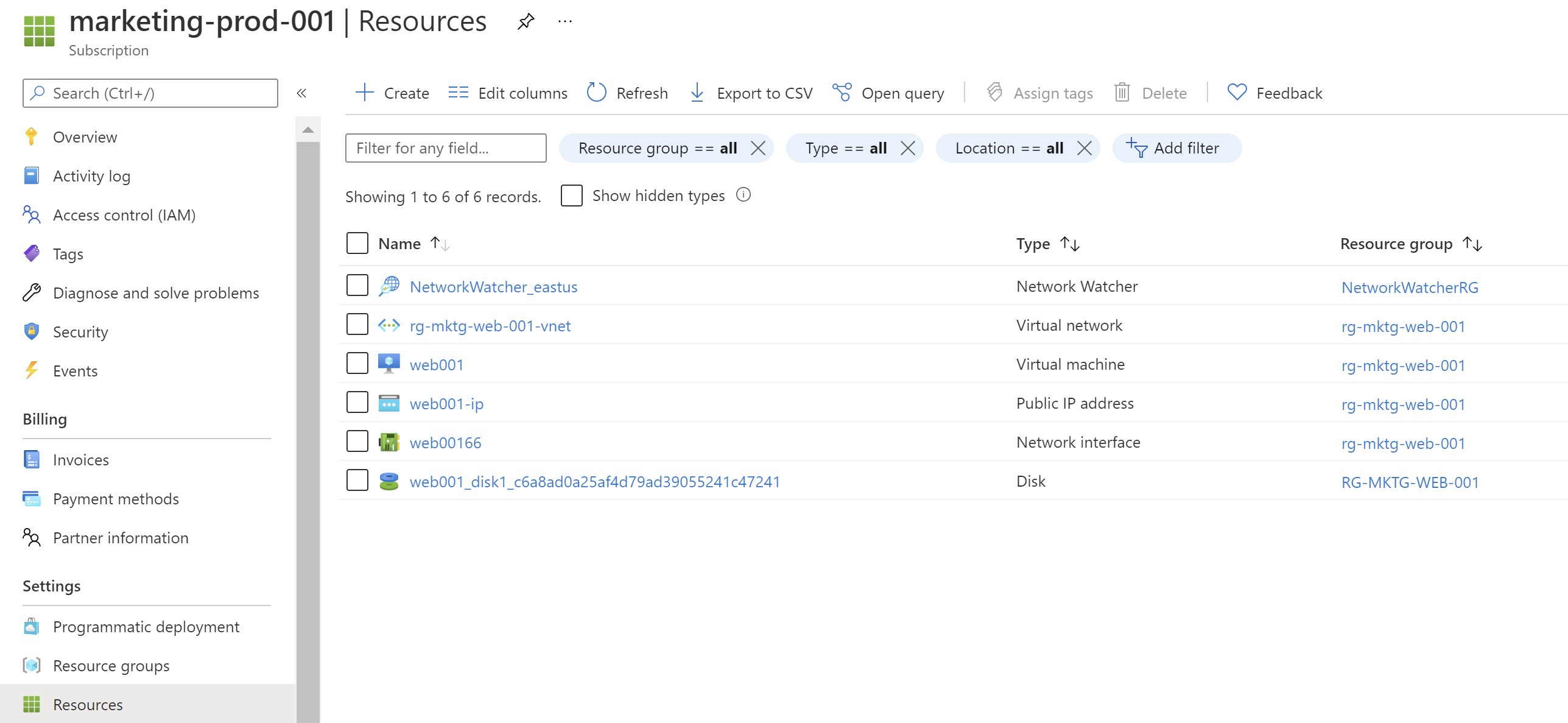Screen dimensions: 1568x723
Task: Open Programmatic deployment under Settings
Action: (146, 627)
